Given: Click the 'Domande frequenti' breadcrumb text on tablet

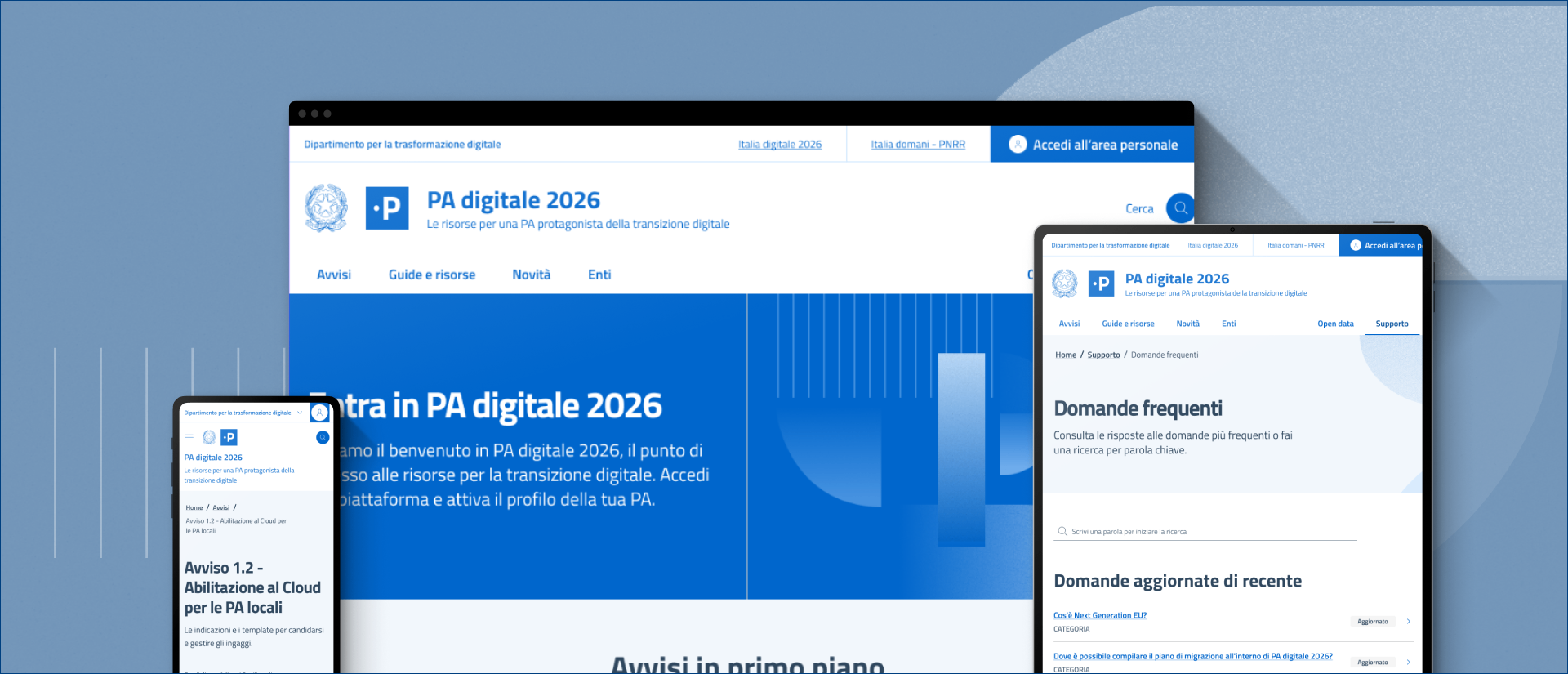Looking at the screenshot, I should (1165, 355).
